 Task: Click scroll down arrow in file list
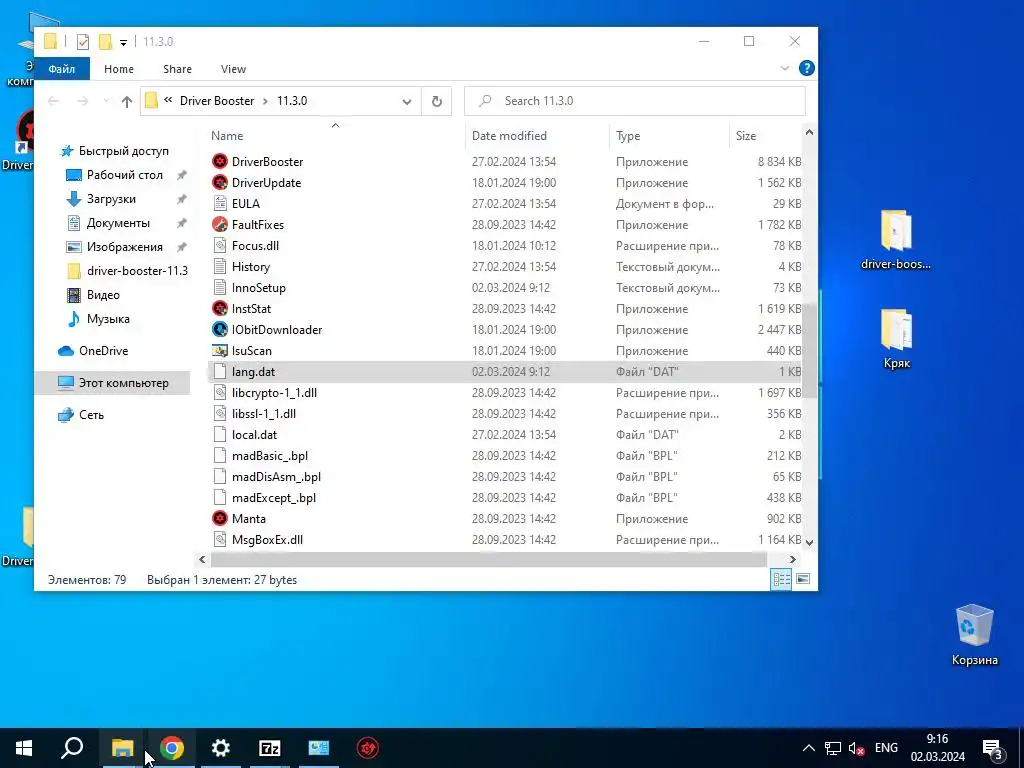click(809, 542)
